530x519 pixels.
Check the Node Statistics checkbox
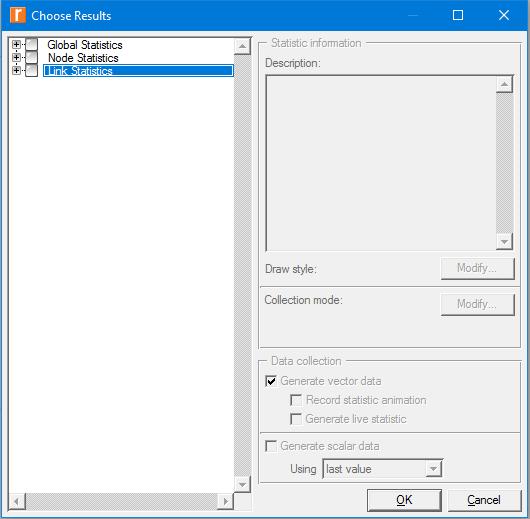32,57
